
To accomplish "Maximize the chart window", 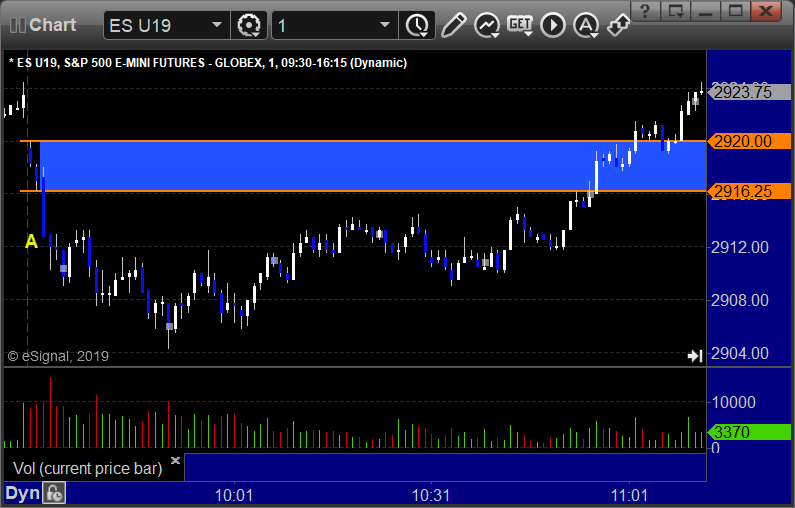I will pos(735,11).
